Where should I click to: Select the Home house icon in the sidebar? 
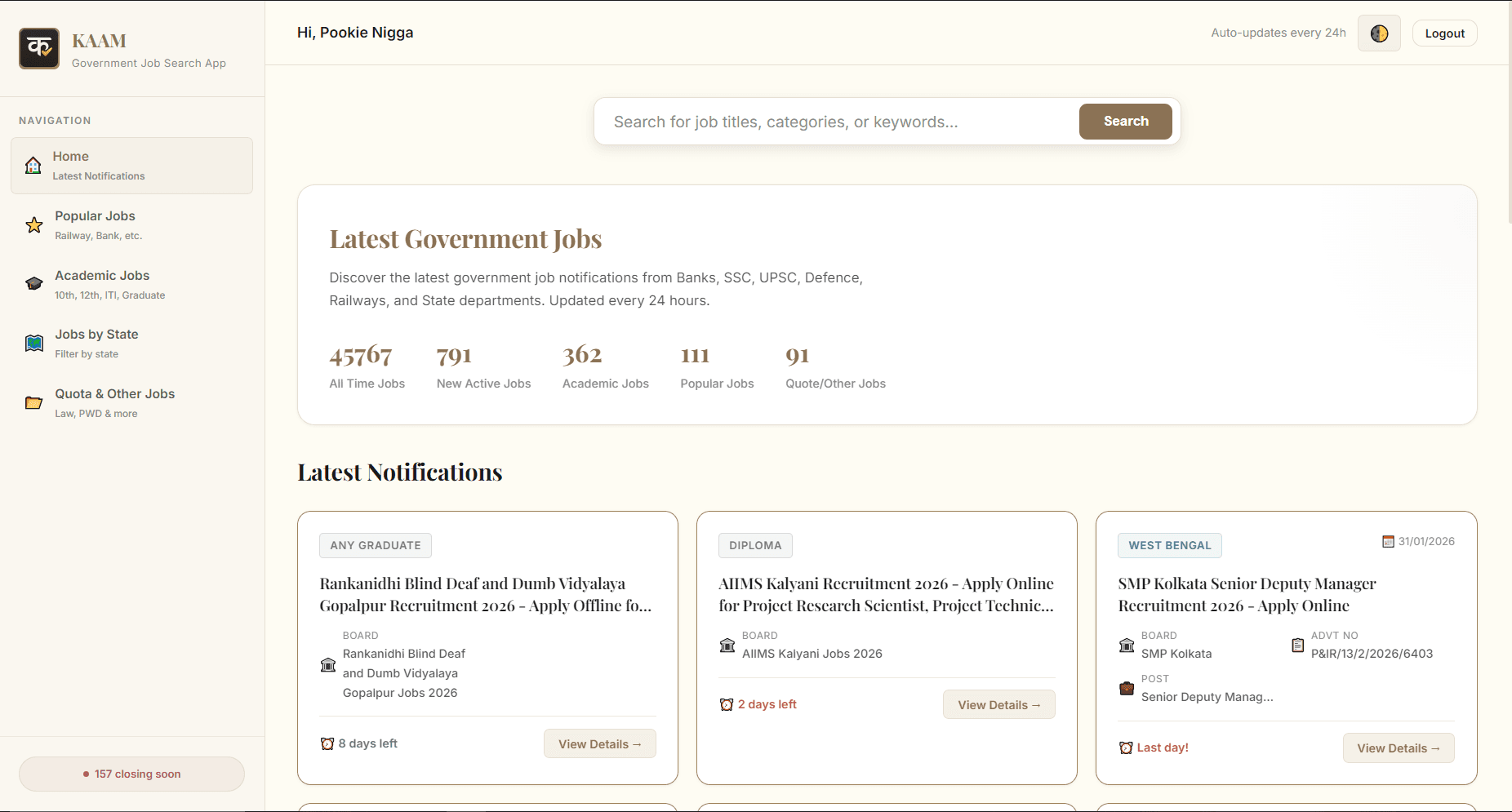coord(33,164)
